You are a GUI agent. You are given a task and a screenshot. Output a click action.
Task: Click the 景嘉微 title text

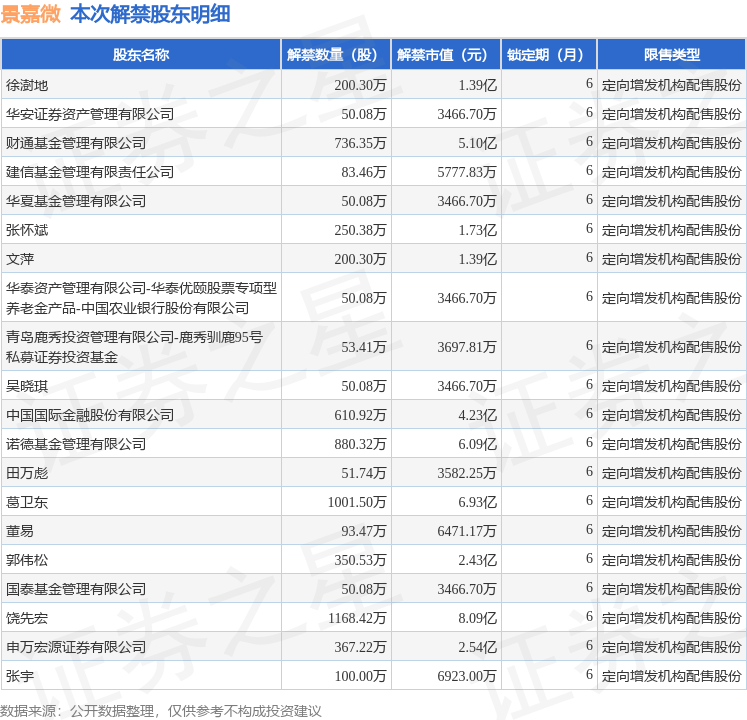(31, 14)
